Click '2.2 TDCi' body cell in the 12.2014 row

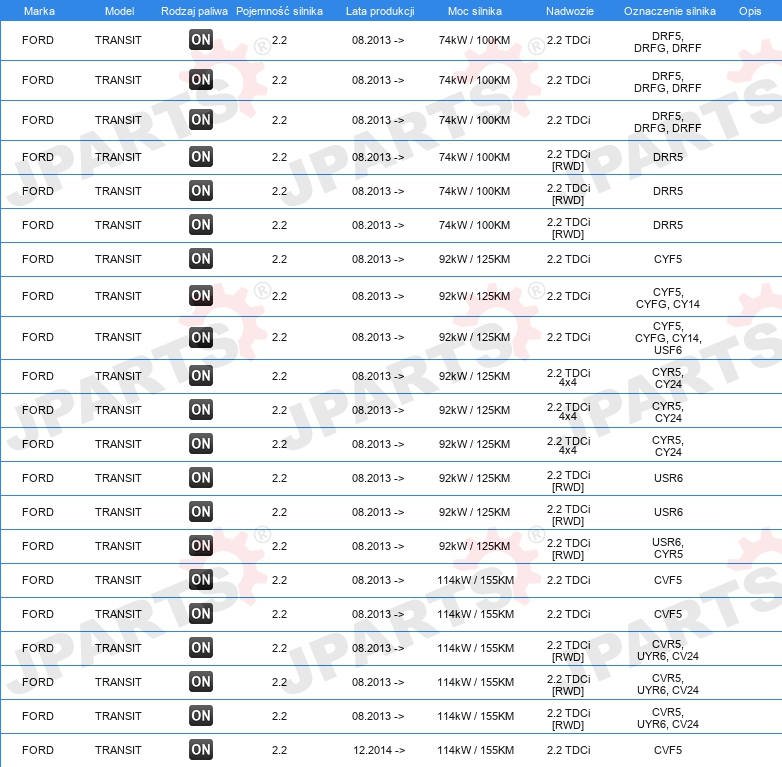pyautogui.click(x=569, y=750)
